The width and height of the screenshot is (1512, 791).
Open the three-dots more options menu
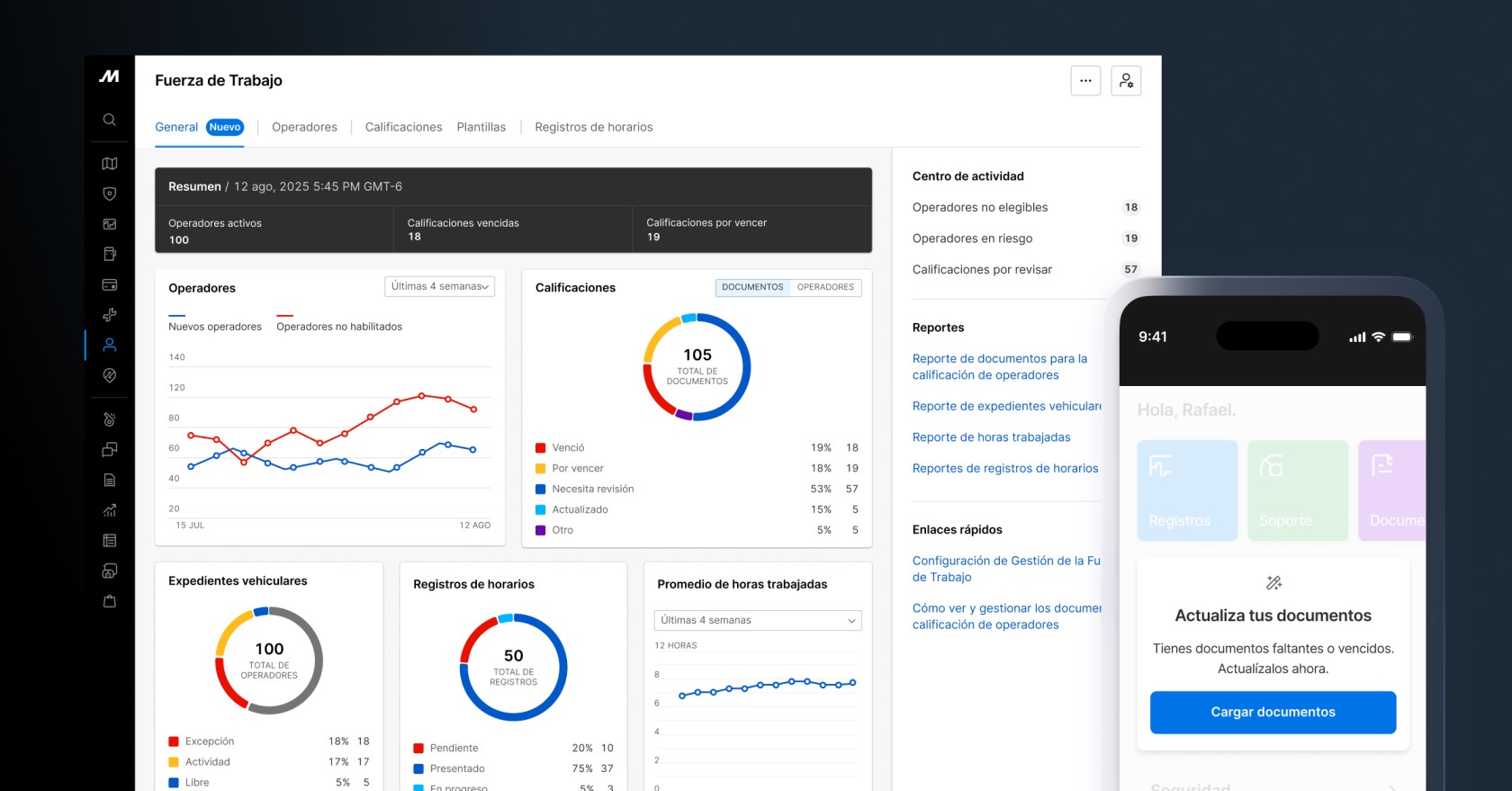pyautogui.click(x=1085, y=81)
